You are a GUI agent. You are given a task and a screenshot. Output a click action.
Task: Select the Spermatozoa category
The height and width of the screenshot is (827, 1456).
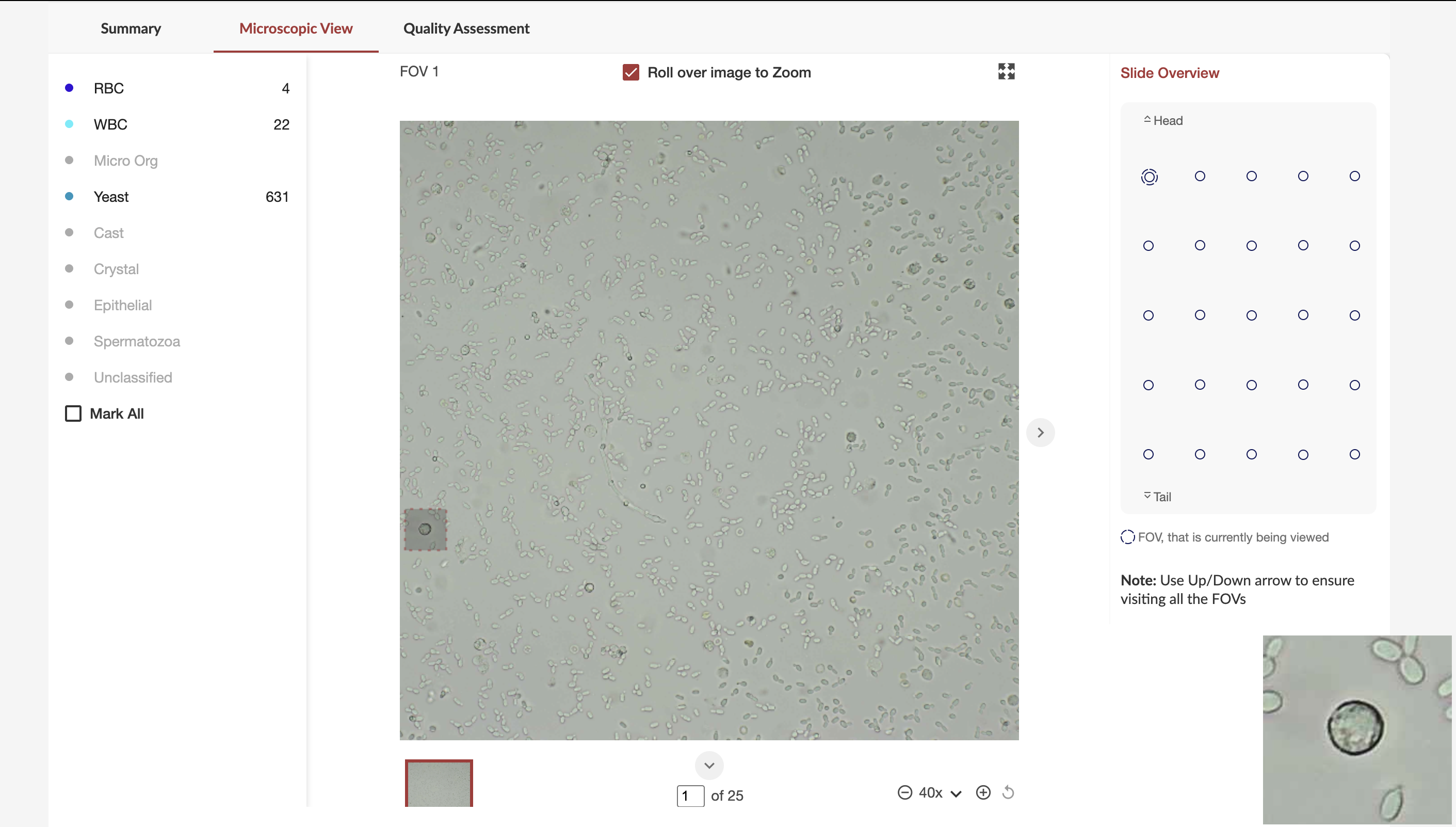point(137,341)
